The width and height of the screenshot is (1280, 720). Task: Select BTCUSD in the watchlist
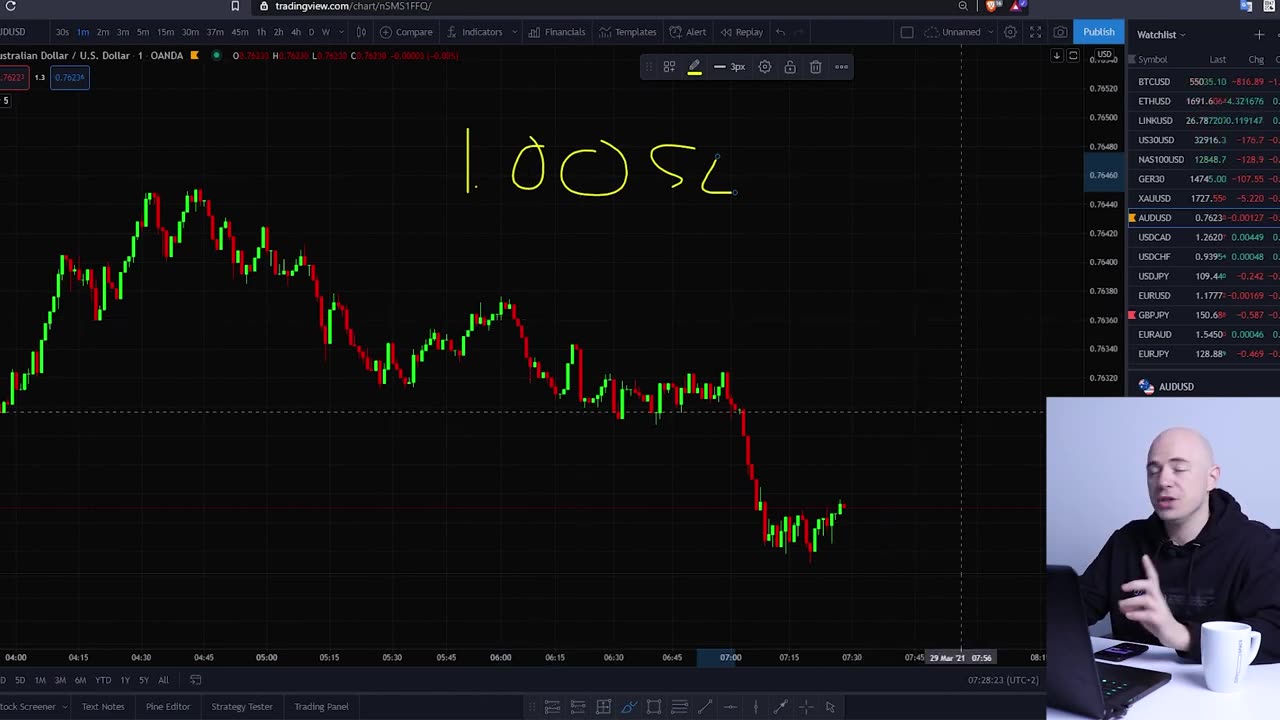coord(1205,82)
